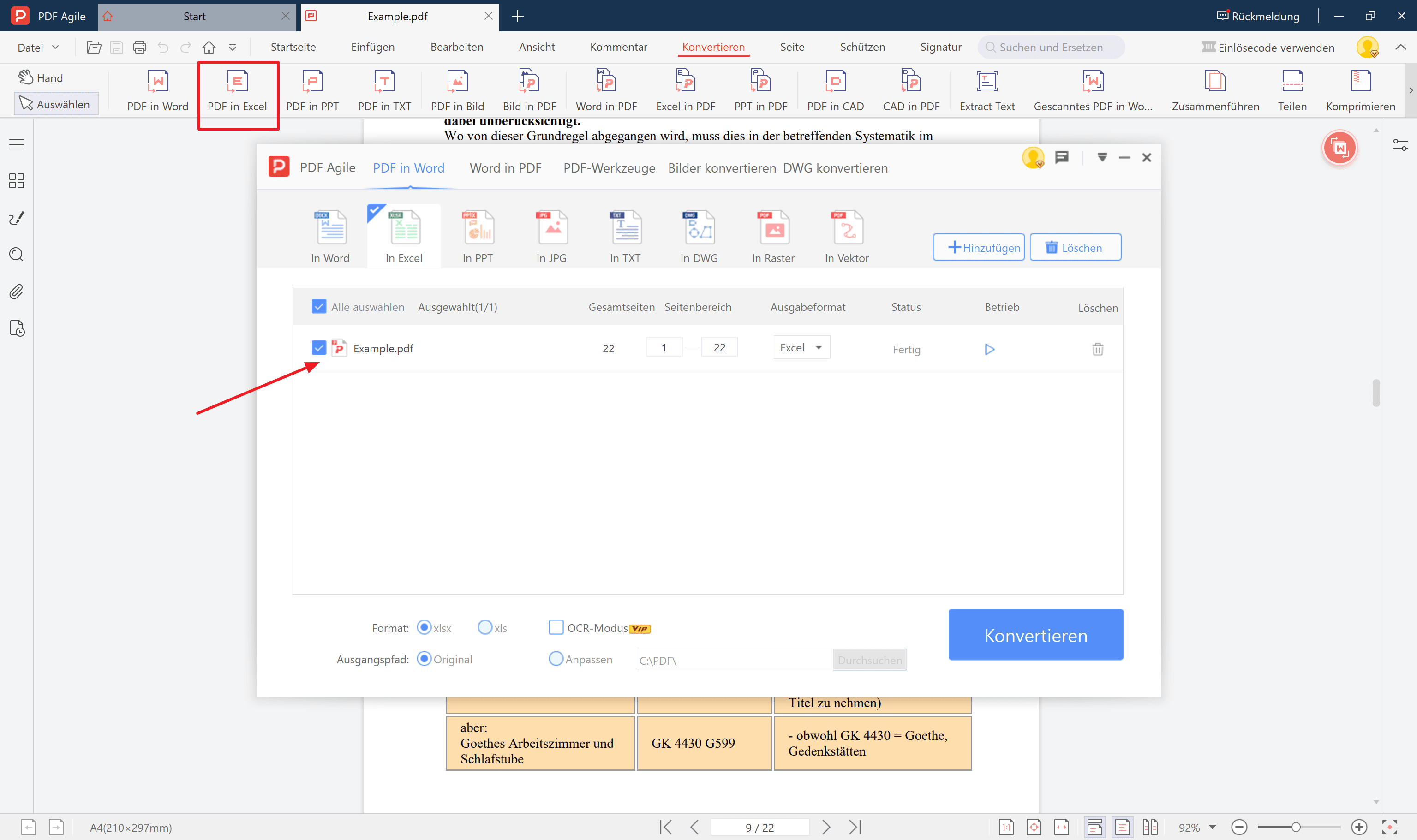Click the Hinzufügen button
The height and width of the screenshot is (840, 1417).
click(978, 247)
